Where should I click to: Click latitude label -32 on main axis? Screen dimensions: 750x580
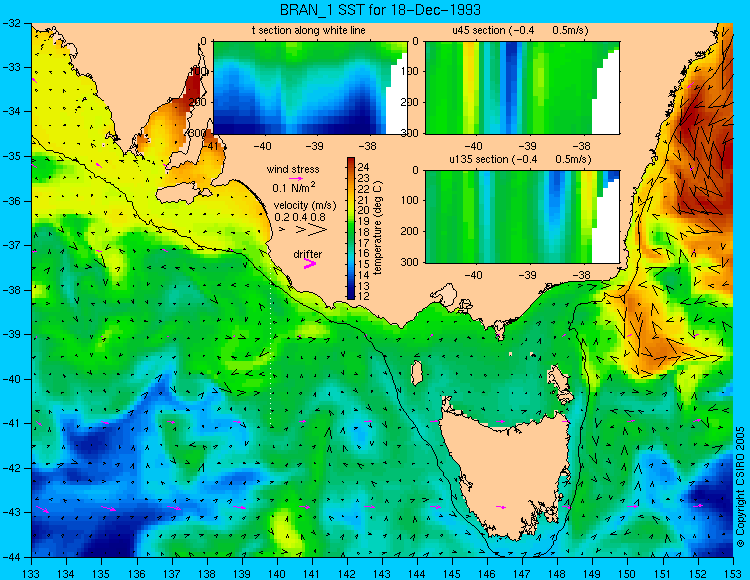pos(13,22)
